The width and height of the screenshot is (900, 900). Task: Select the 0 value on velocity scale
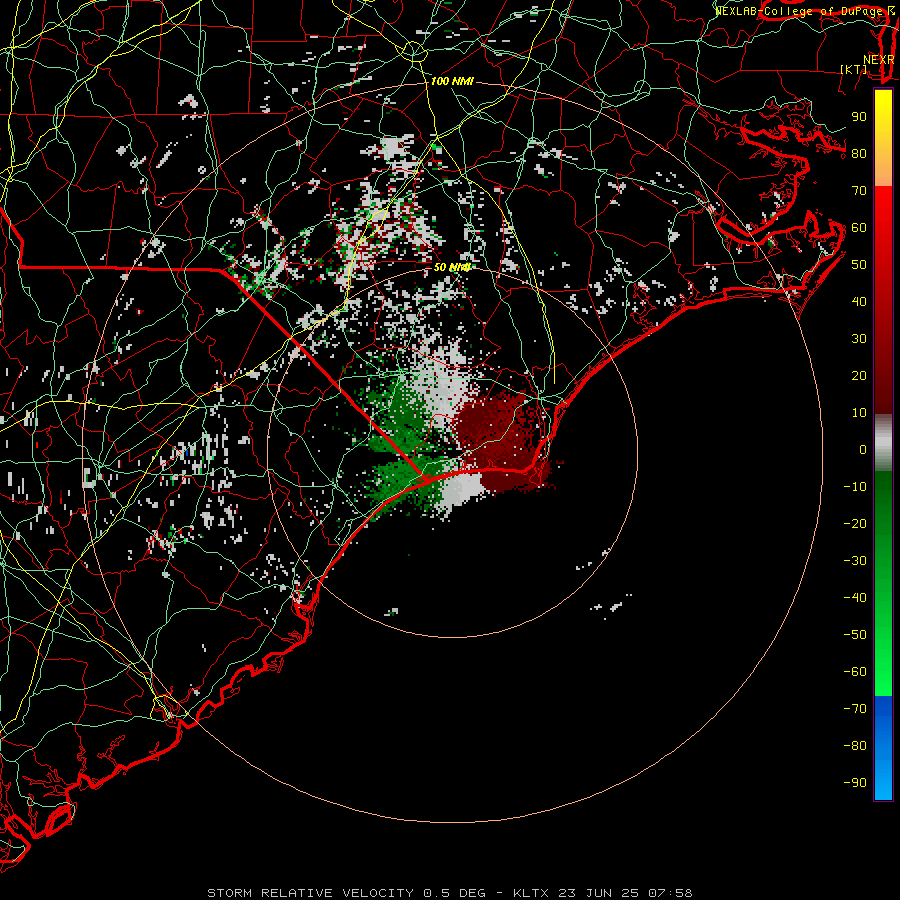(x=863, y=449)
